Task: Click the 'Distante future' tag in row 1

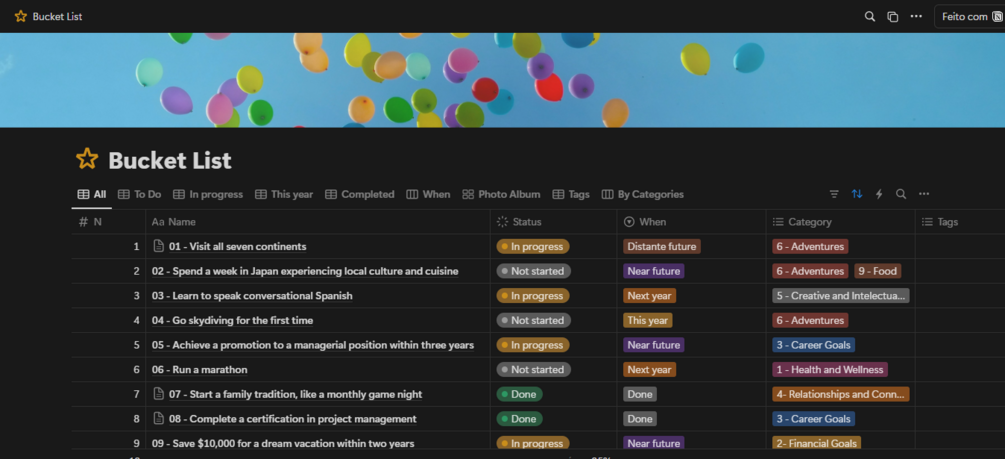Action: click(661, 246)
